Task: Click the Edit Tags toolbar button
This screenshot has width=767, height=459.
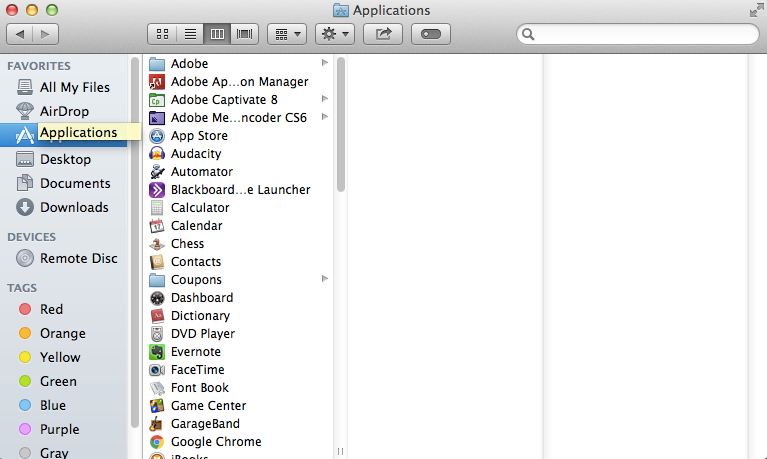Action: 431,34
